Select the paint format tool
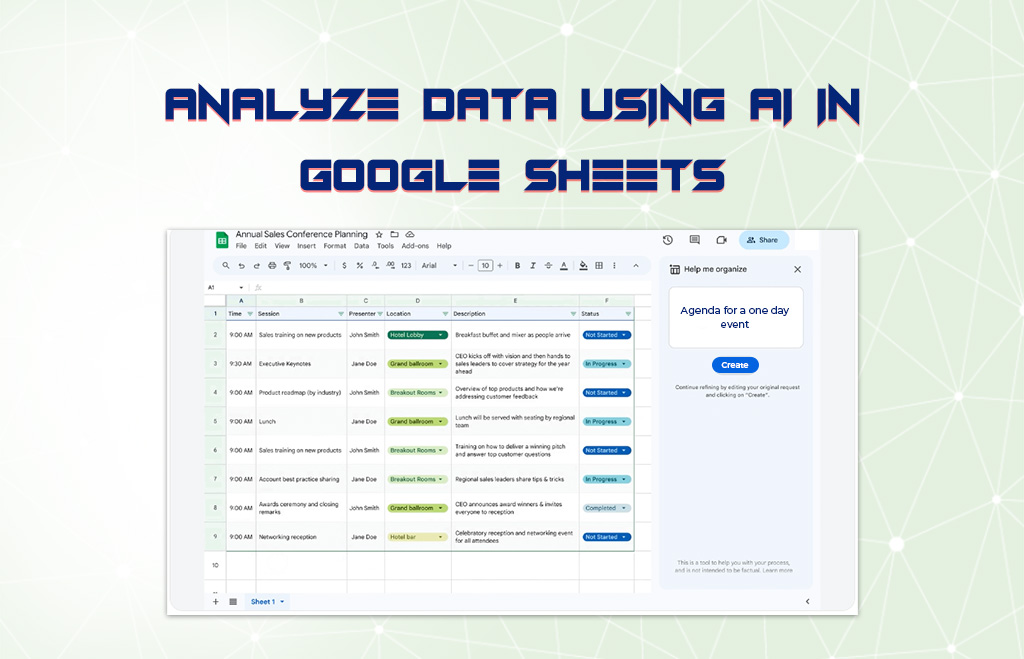Viewport: 1024px width, 659px height. [287, 266]
